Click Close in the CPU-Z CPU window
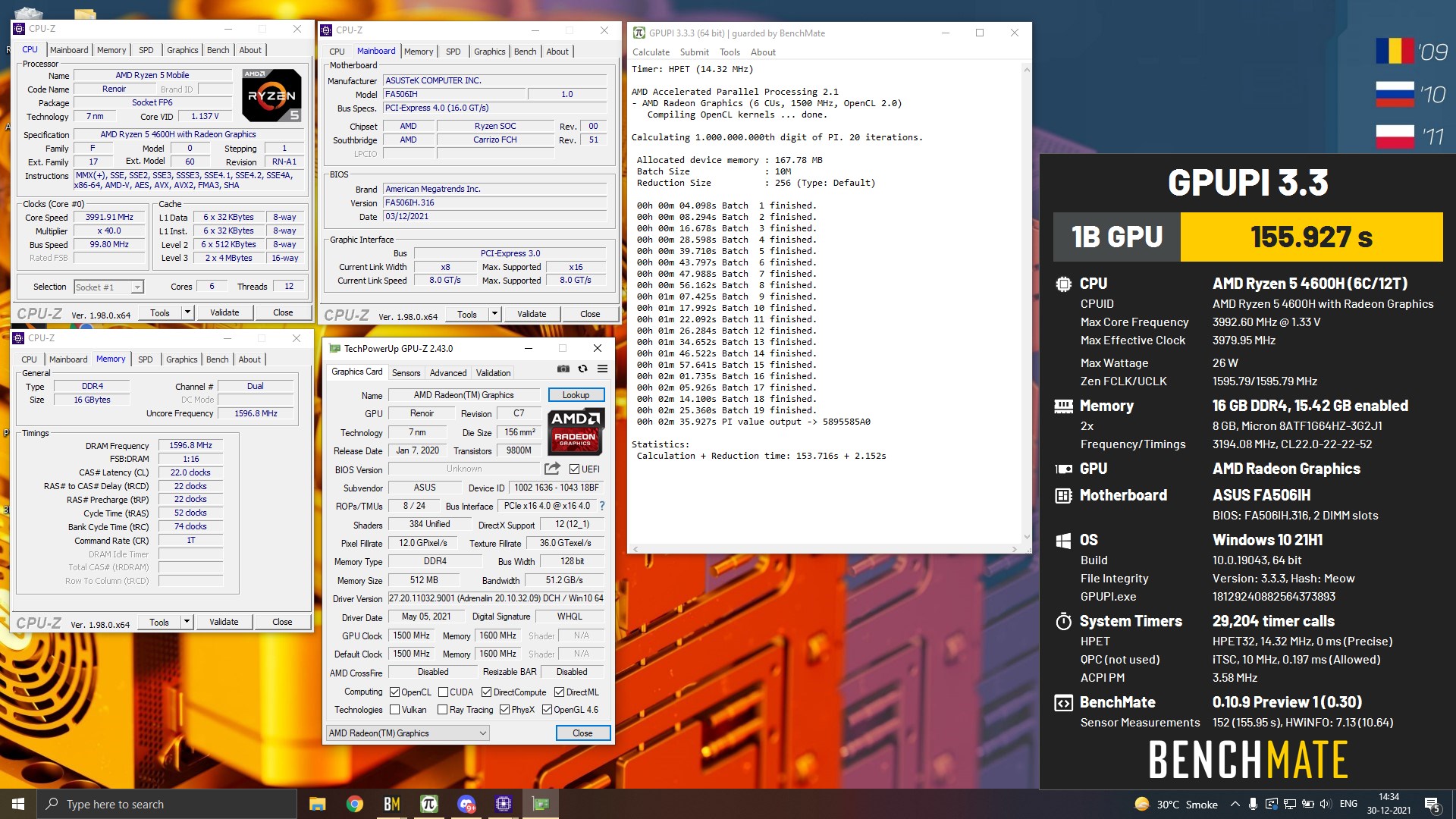Image resolution: width=1456 pixels, height=819 pixels. (283, 312)
